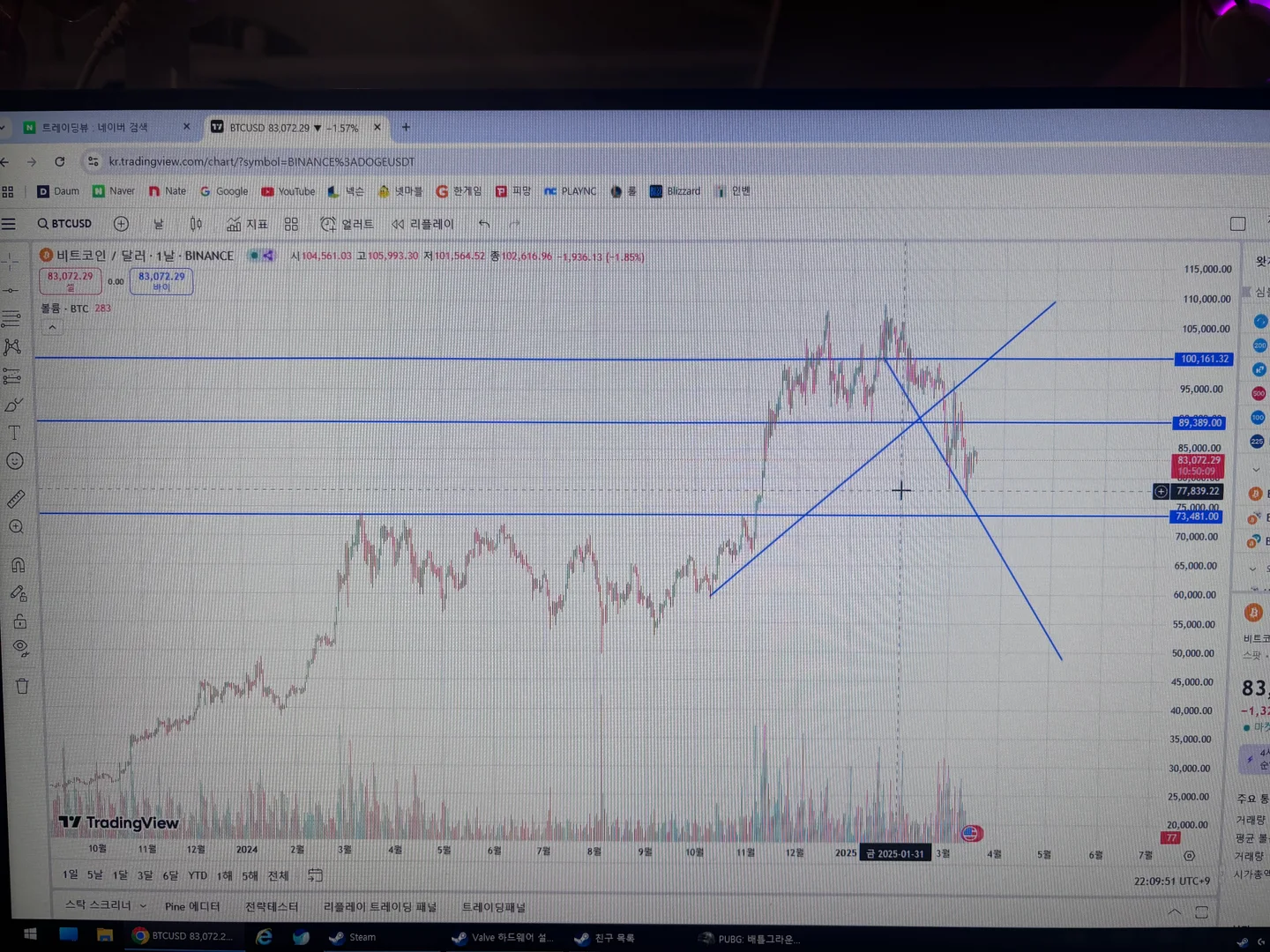Open the YouTube bookmark
Screen dimensions: 1270x952
point(288,191)
